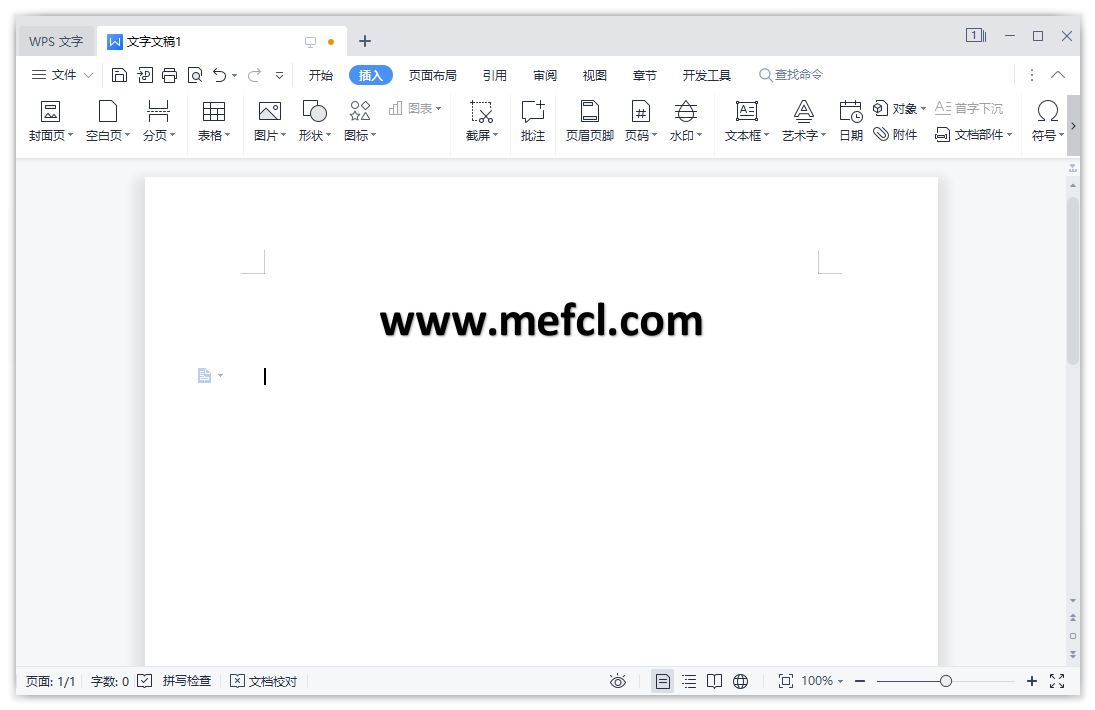Click the Redo arrow icon

[x=254, y=75]
